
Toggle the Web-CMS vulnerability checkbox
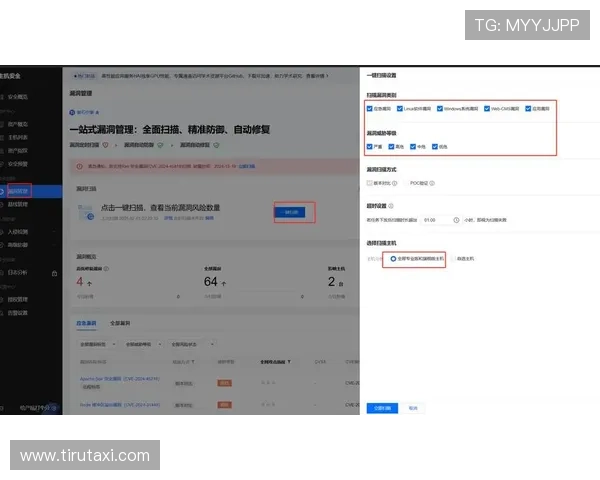tap(487, 109)
